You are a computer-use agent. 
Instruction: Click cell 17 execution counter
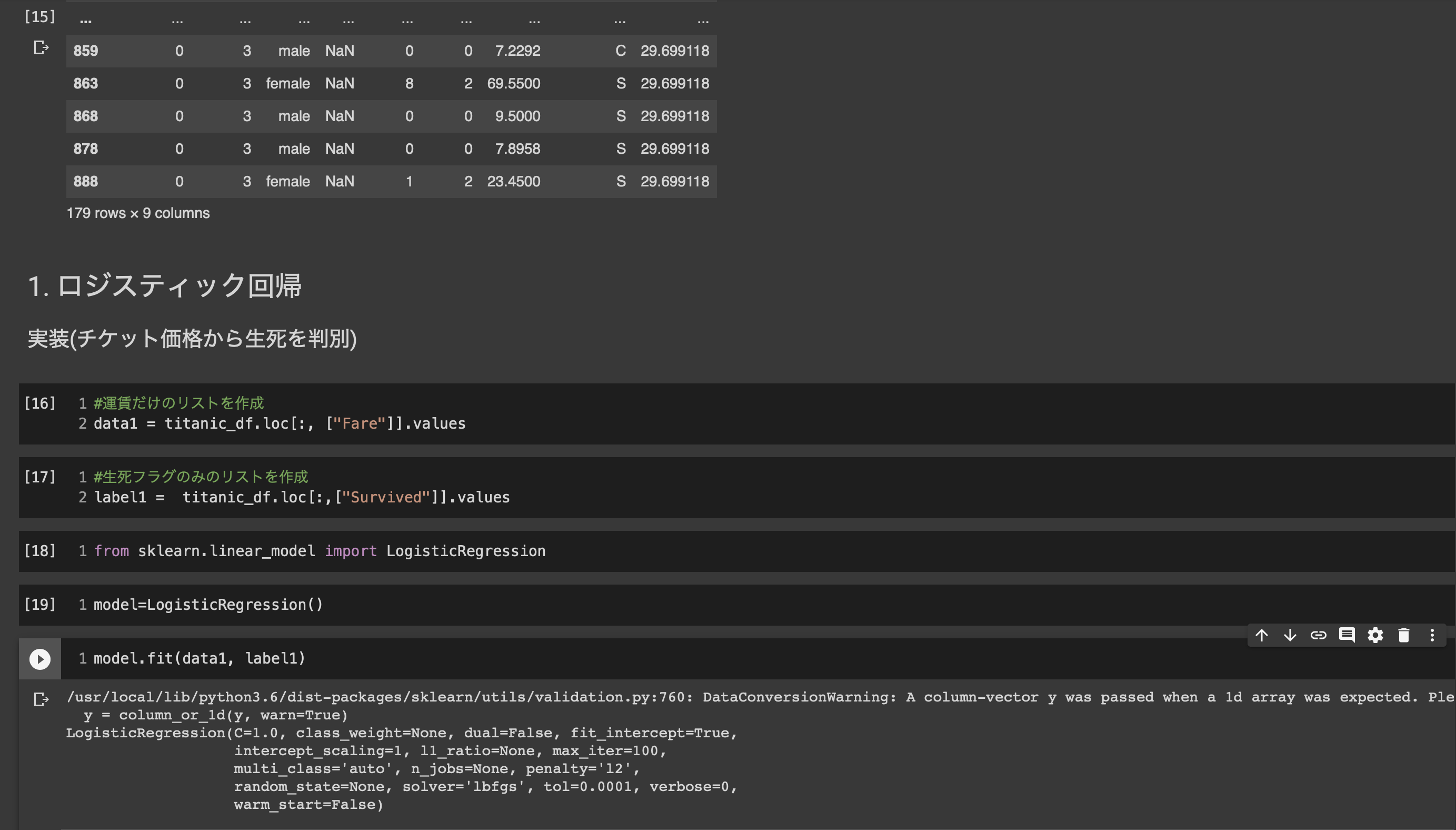click(39, 477)
